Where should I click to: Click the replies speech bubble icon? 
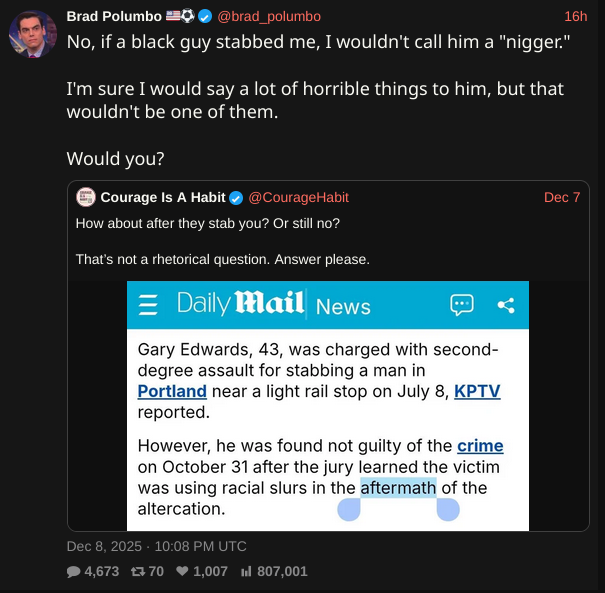point(74,571)
